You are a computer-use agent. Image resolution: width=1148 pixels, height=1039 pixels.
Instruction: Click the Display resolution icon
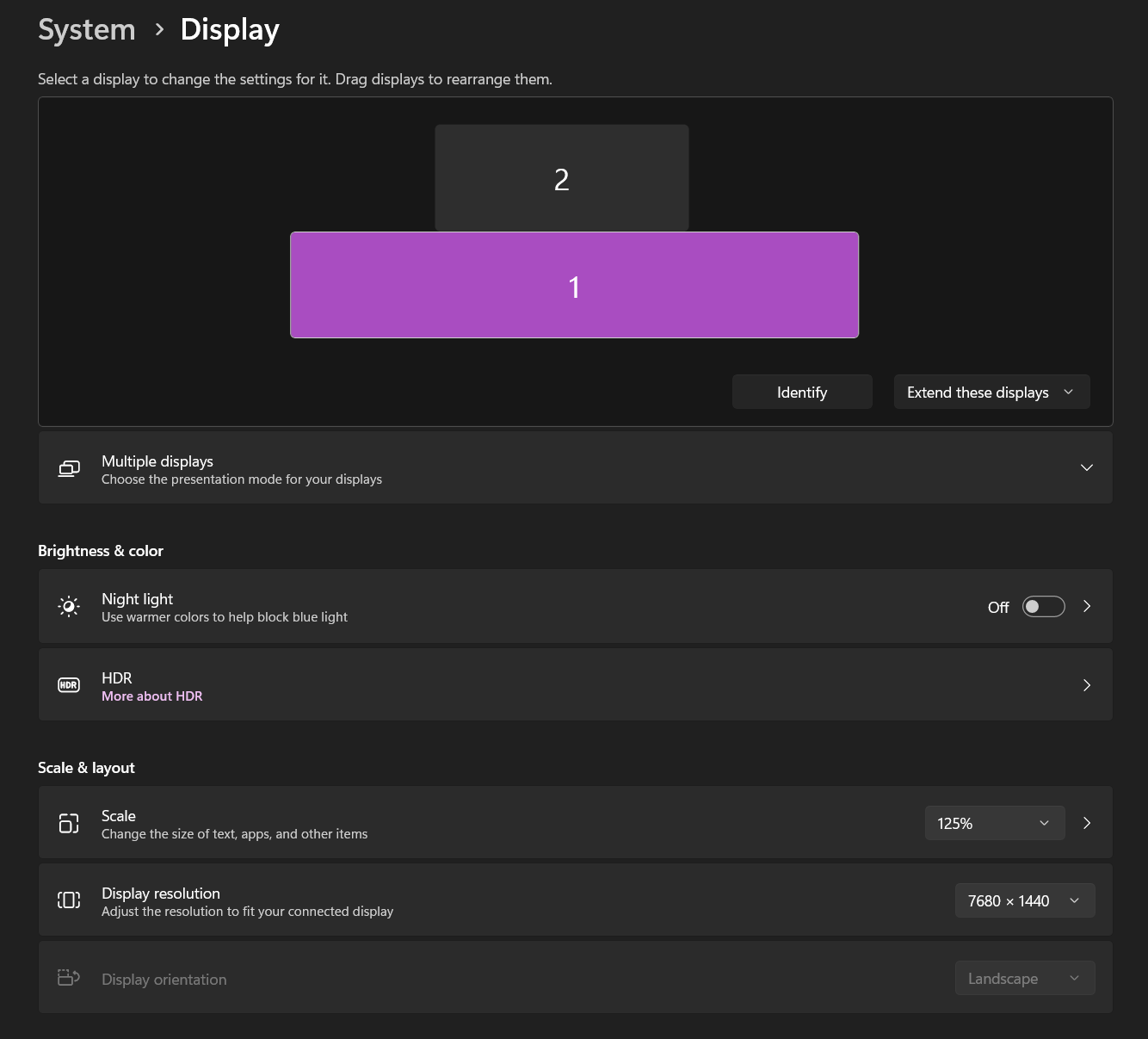(x=69, y=900)
